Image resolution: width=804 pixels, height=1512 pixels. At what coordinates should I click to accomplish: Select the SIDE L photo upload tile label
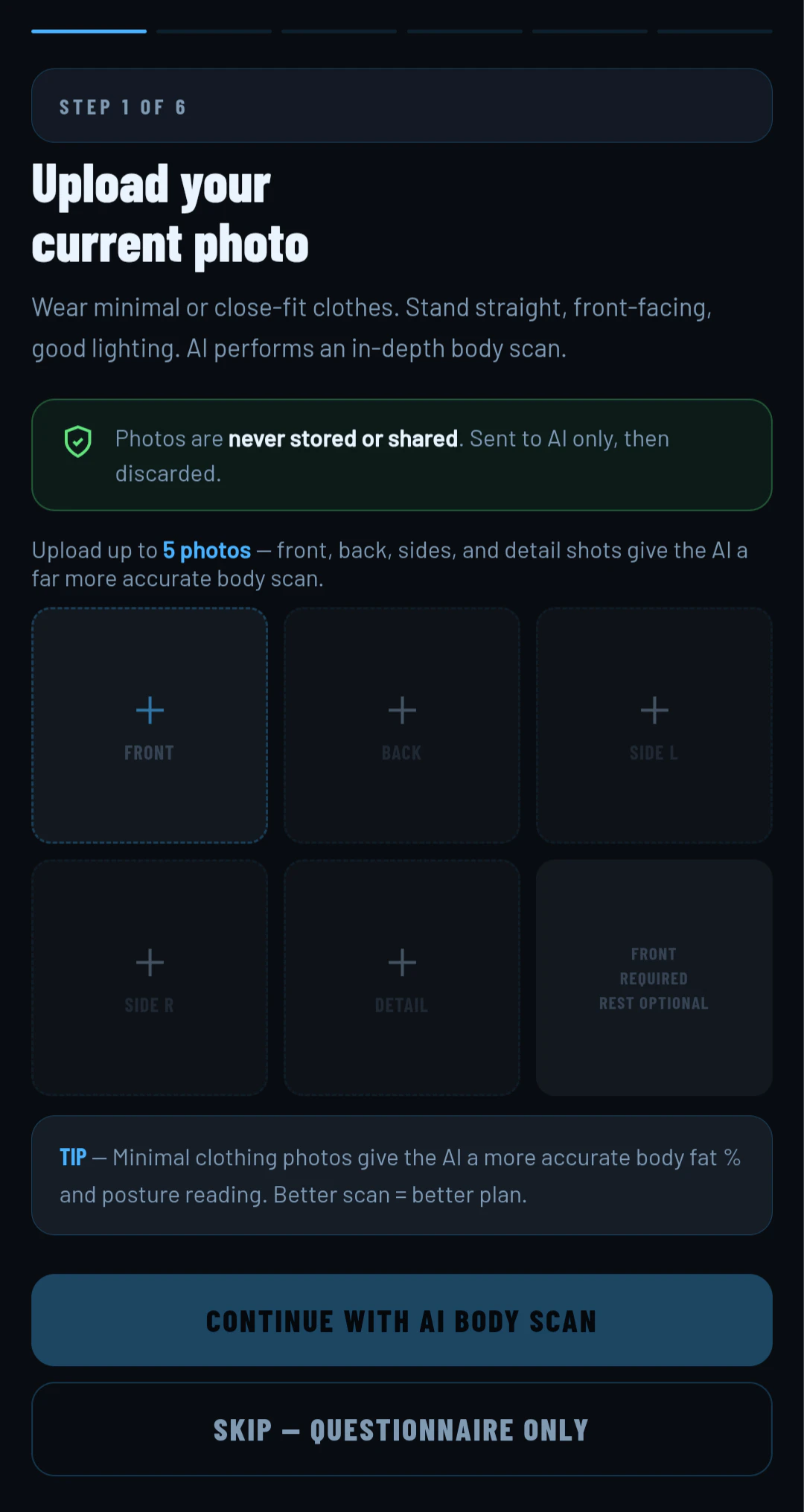coord(654,753)
